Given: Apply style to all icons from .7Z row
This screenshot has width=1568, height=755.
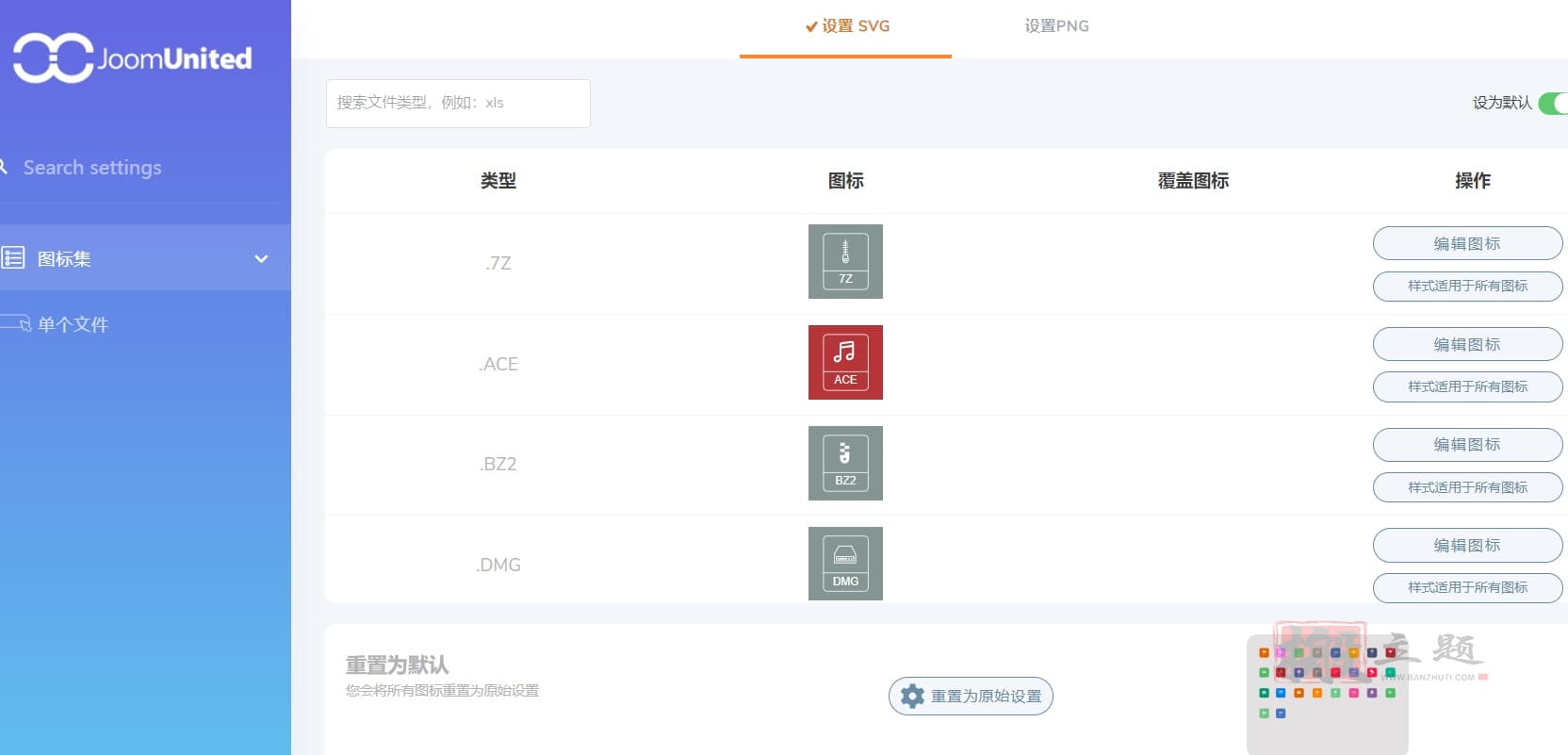Looking at the screenshot, I should click(x=1467, y=286).
